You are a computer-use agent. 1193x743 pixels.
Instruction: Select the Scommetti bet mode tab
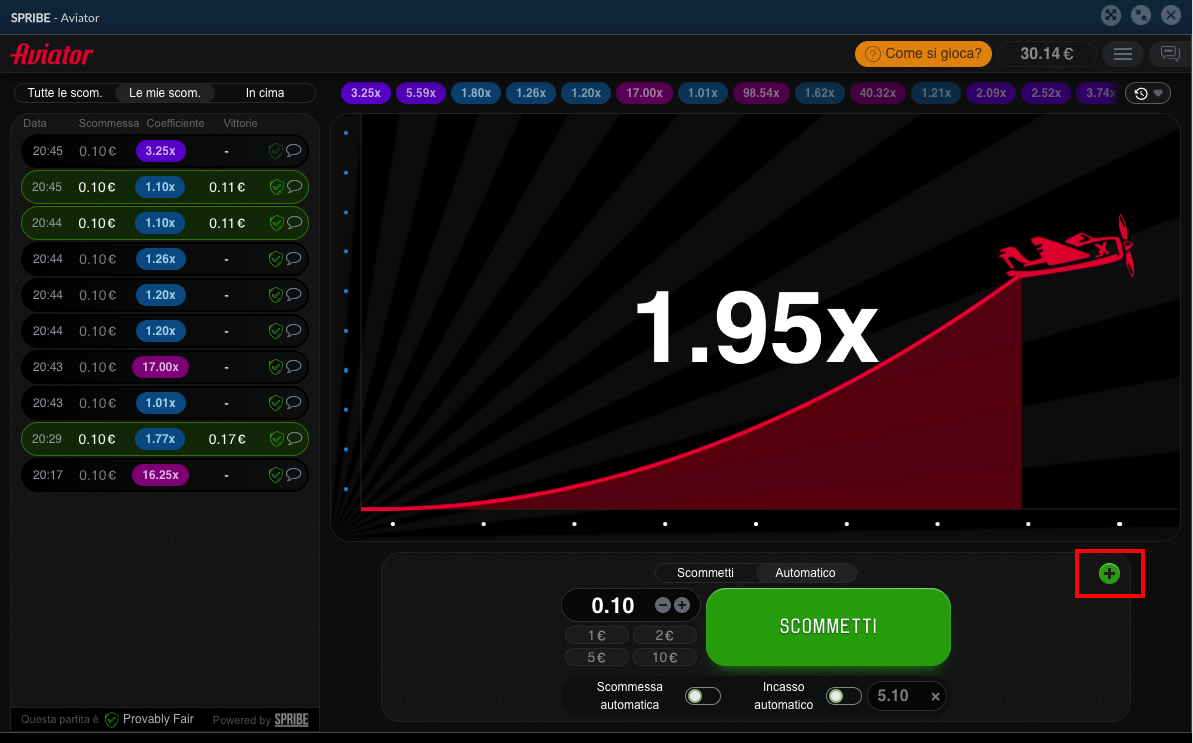click(705, 573)
